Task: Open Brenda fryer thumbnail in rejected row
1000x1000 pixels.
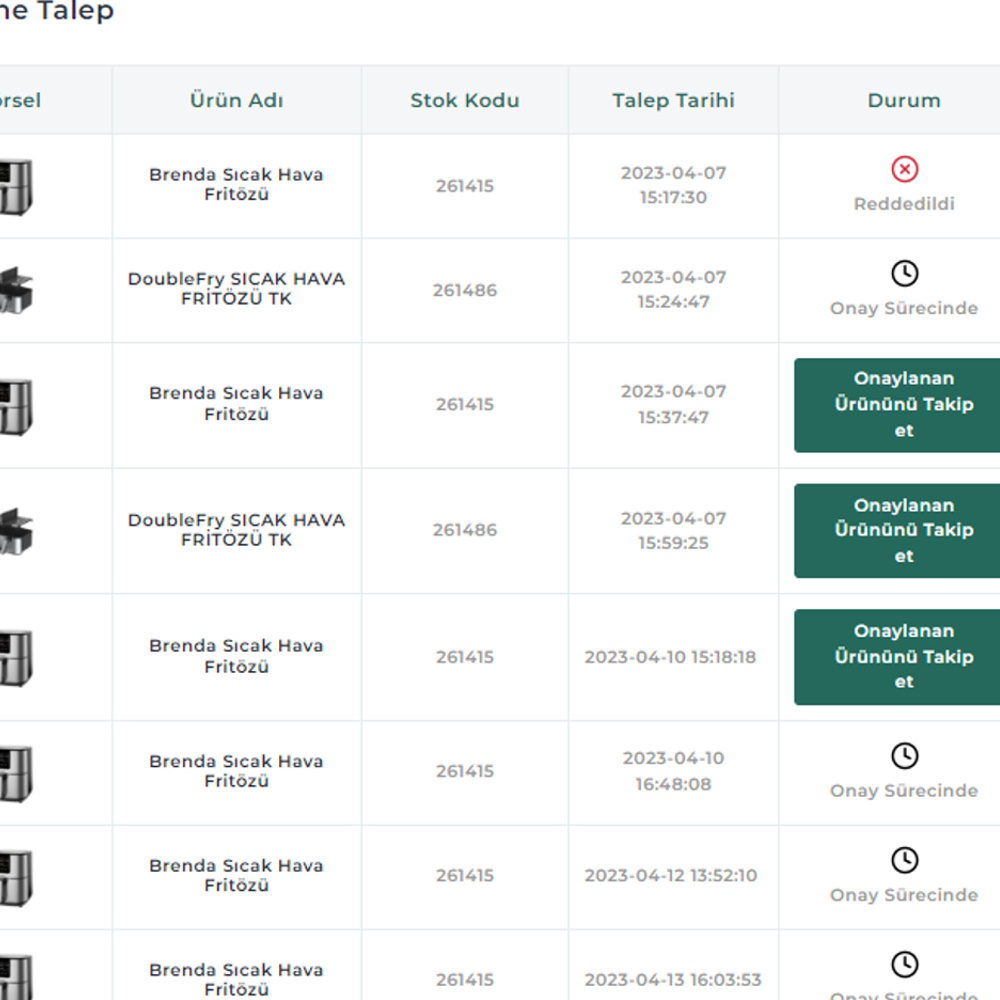Action: tap(16, 187)
